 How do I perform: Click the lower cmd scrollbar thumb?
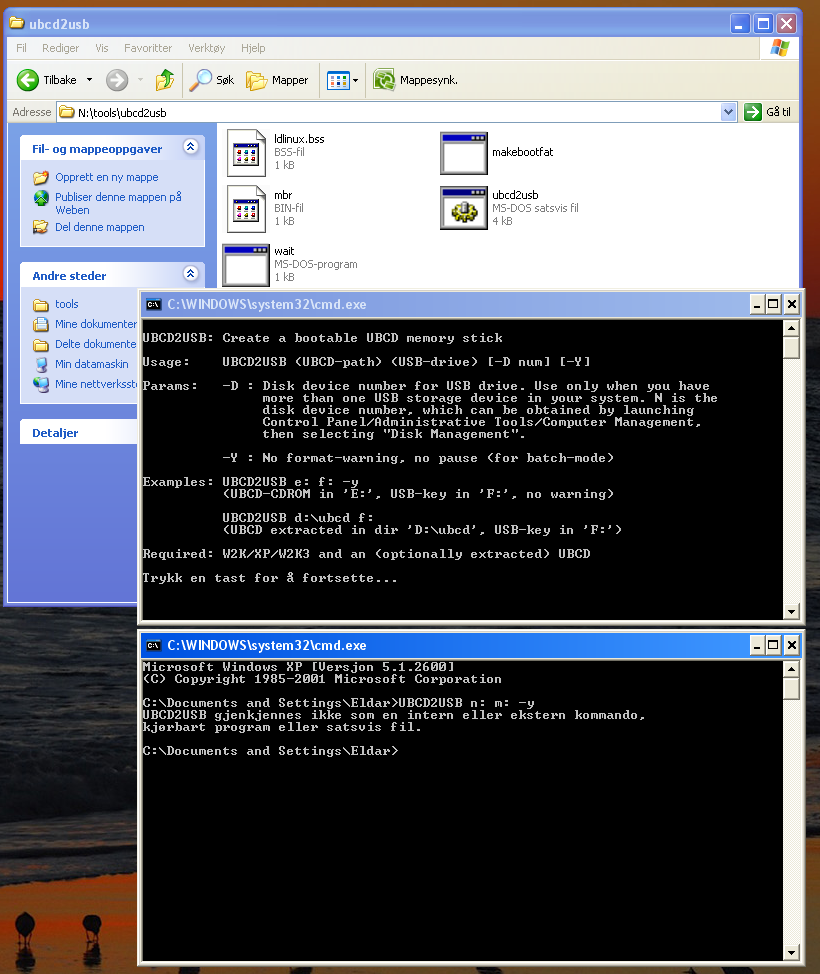click(x=791, y=688)
